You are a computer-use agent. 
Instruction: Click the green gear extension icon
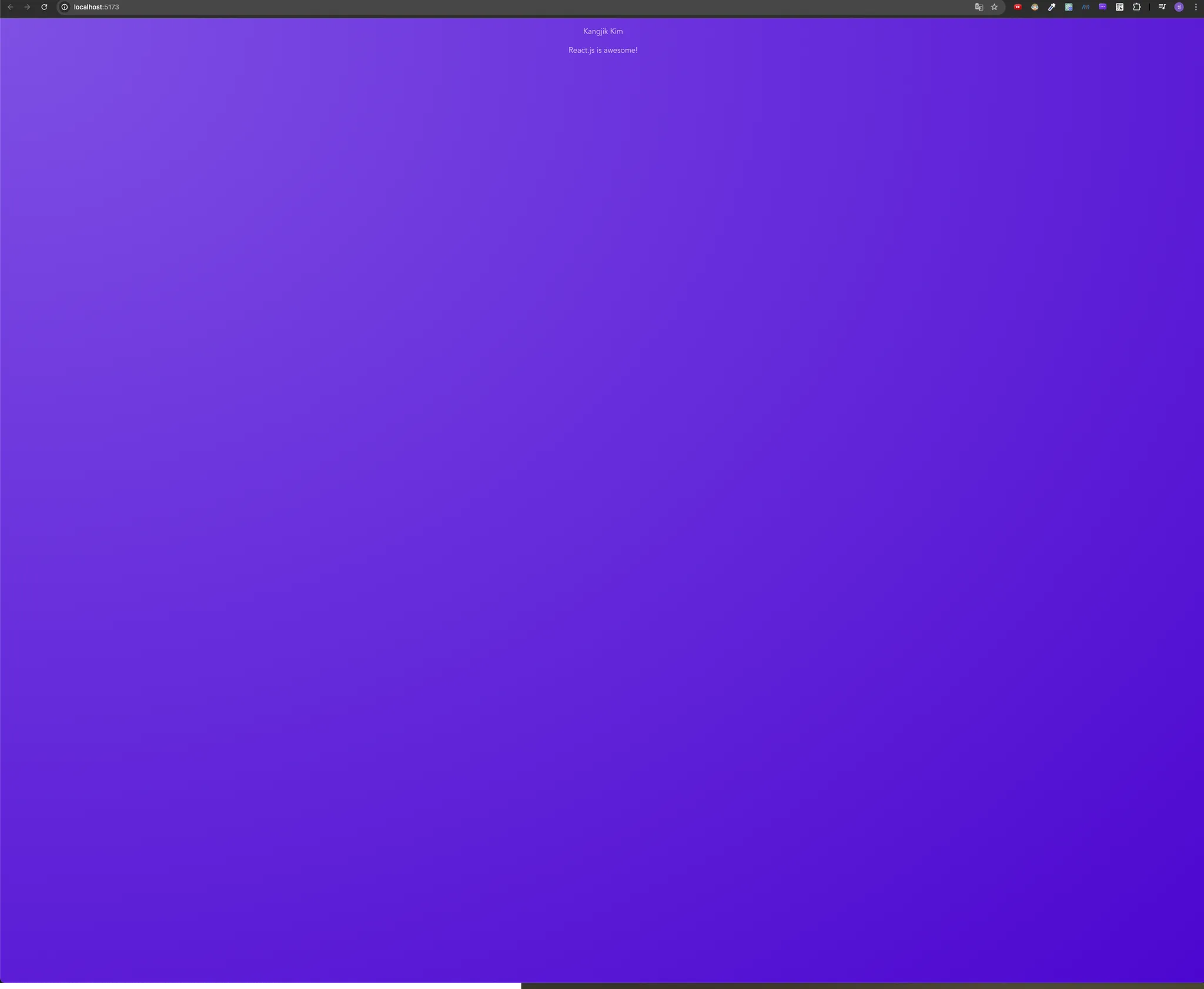click(1069, 7)
